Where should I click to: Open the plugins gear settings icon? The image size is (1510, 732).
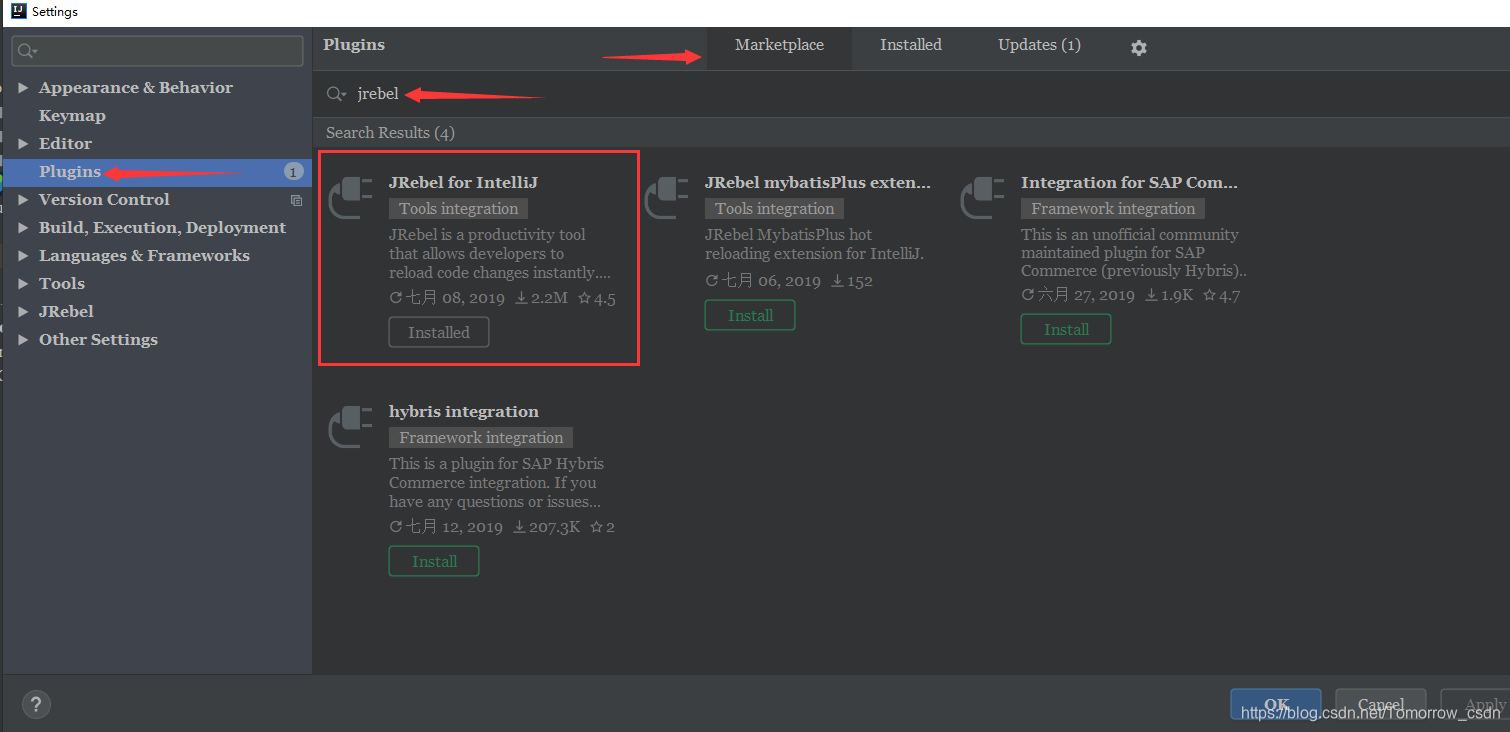pyautogui.click(x=1138, y=47)
